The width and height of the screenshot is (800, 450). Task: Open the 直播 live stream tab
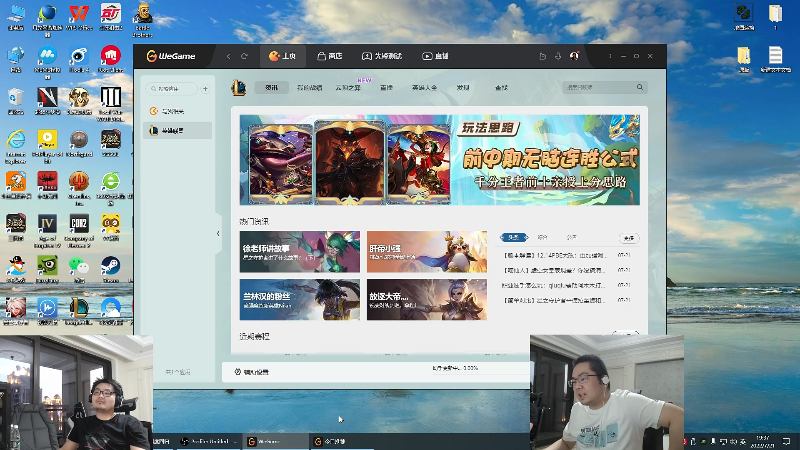point(435,56)
